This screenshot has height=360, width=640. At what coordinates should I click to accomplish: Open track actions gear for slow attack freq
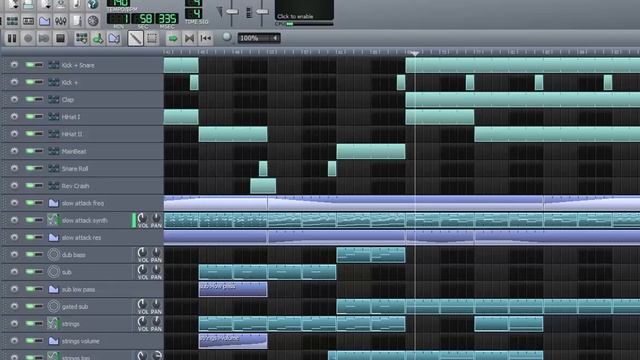14,202
